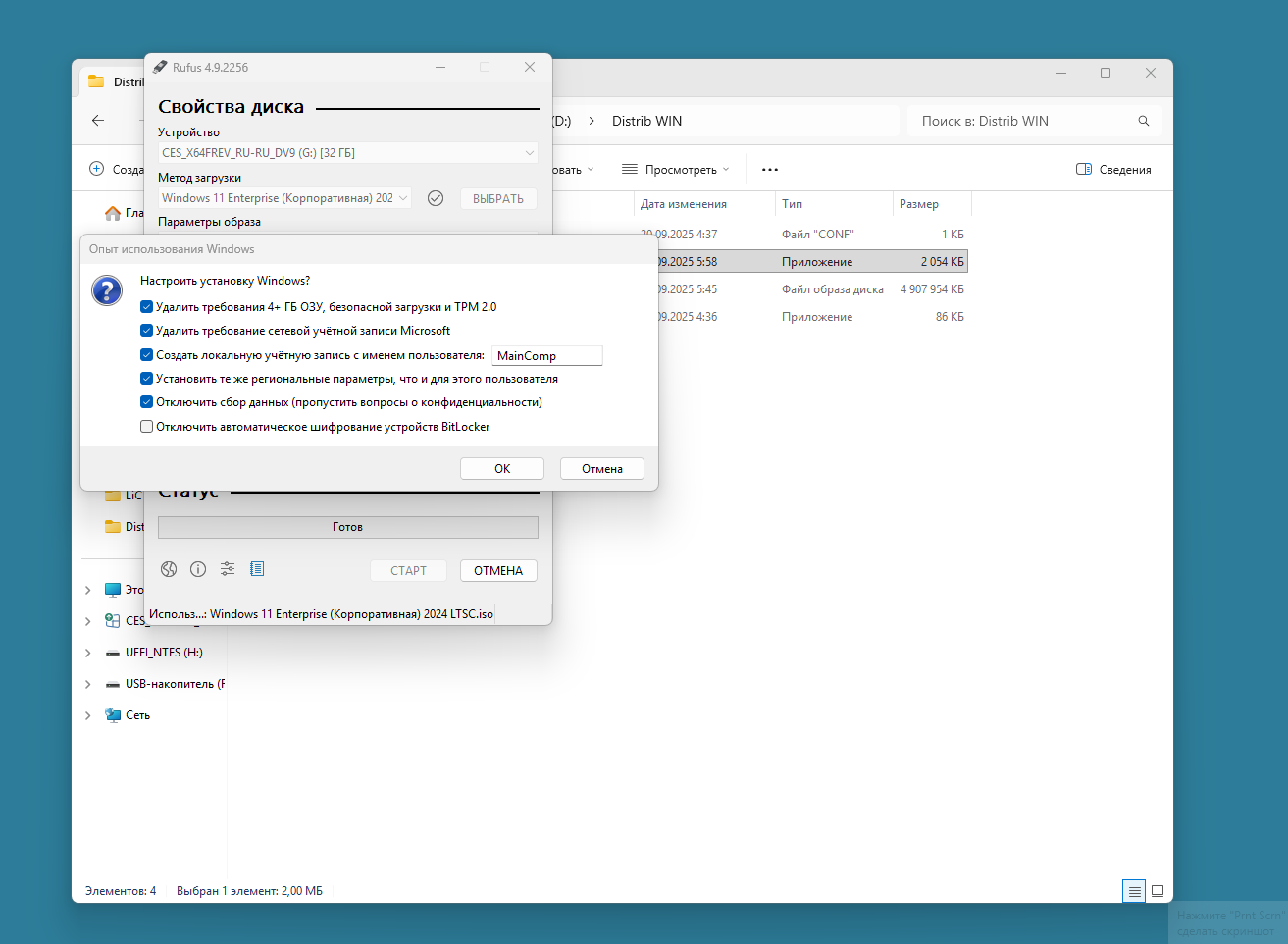
Task: Click the Готов status progress bar
Action: [x=348, y=527]
